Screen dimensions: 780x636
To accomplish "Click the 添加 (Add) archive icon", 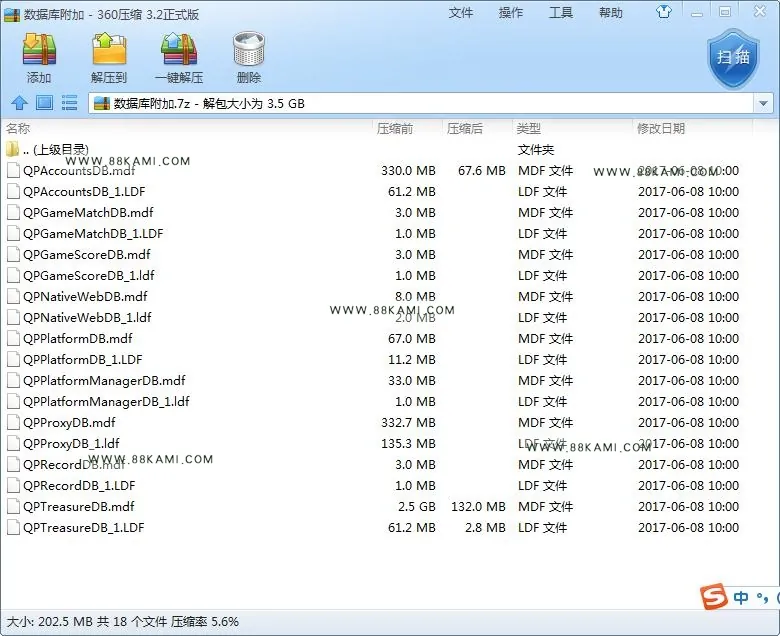I will point(39,50).
